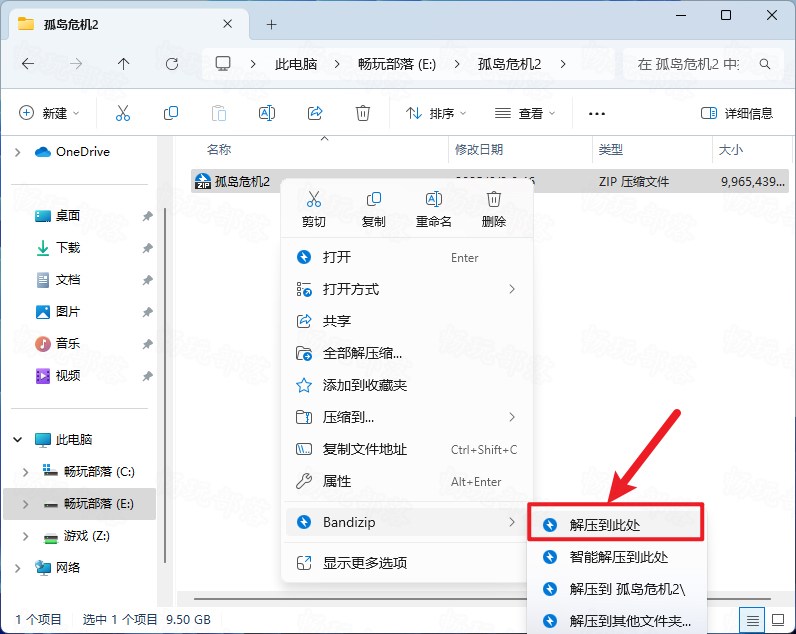Image resolution: width=796 pixels, height=634 pixels.
Task: Sort by 大小 column header
Action: [x=731, y=150]
